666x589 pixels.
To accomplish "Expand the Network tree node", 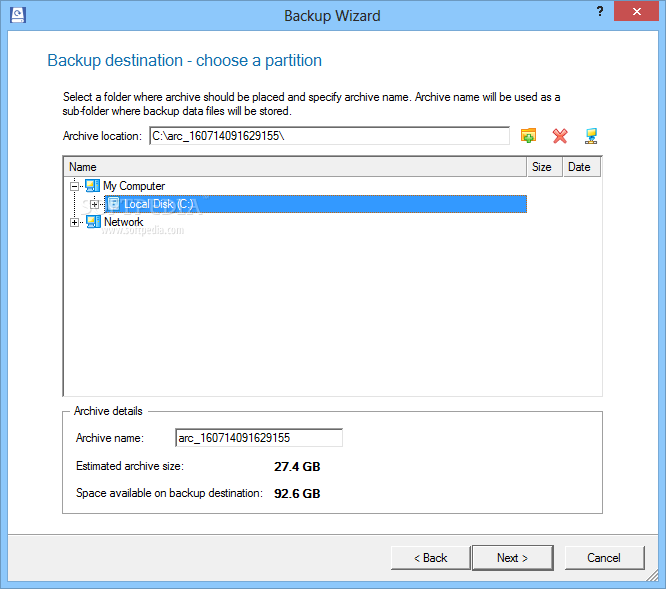I will point(74,222).
